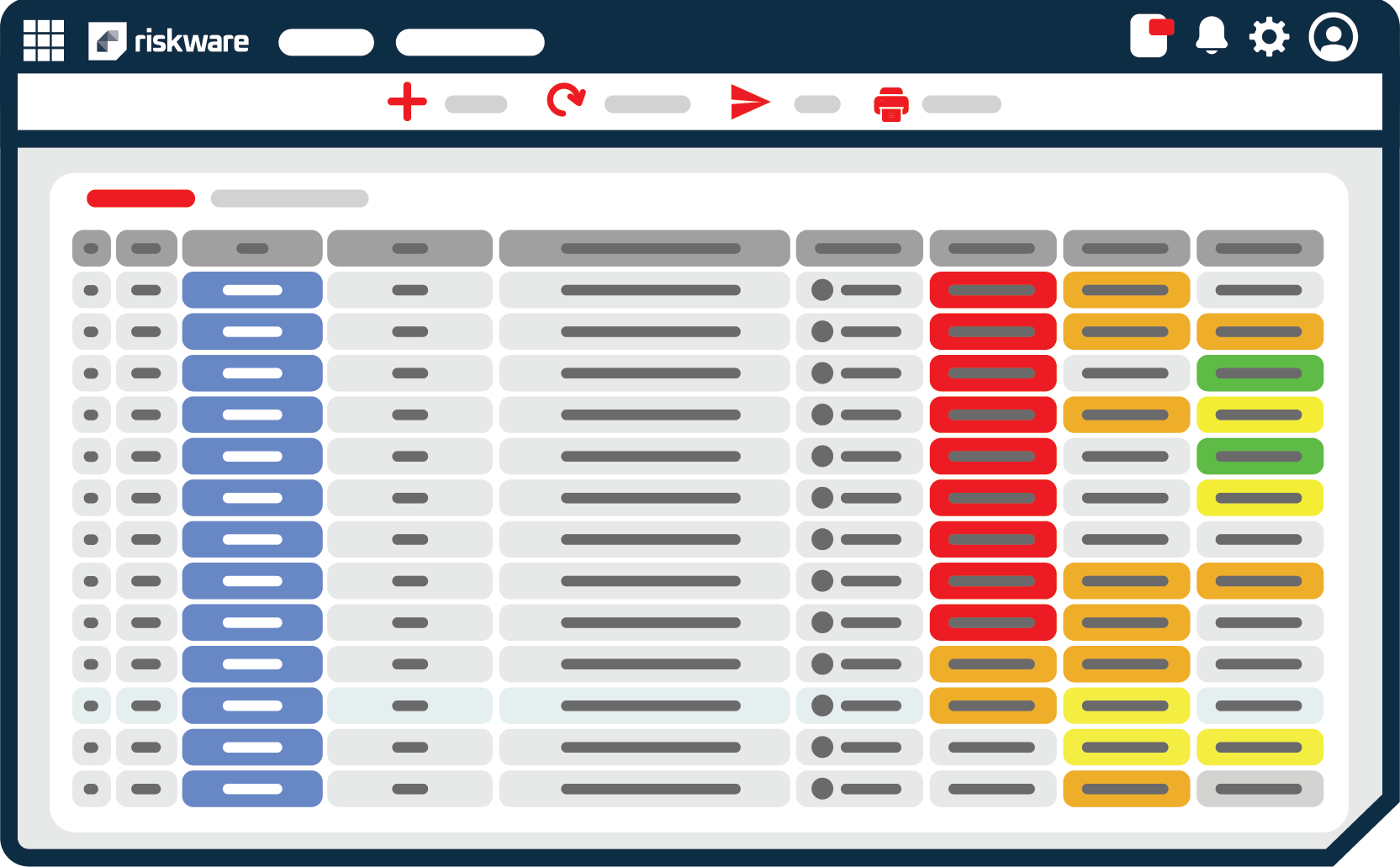Select the green risk level swatch

(1260, 372)
